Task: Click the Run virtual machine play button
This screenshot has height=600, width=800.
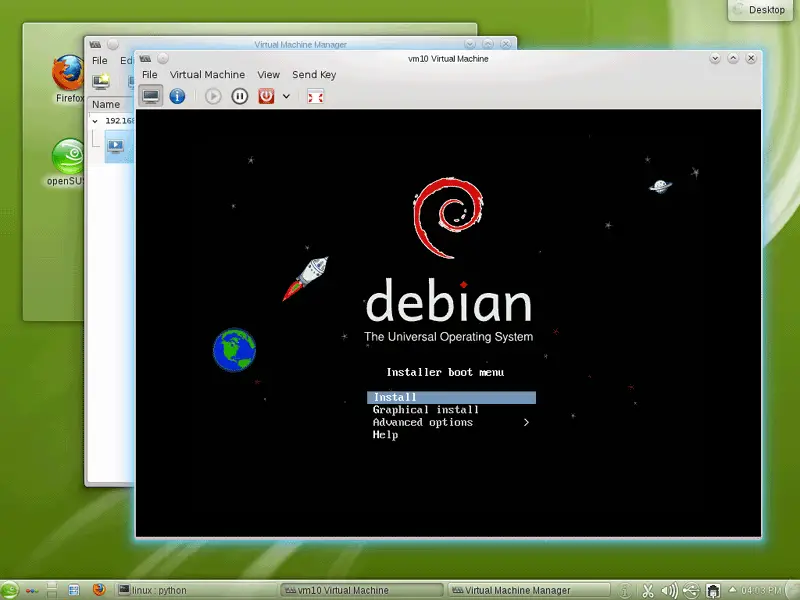Action: coord(213,96)
